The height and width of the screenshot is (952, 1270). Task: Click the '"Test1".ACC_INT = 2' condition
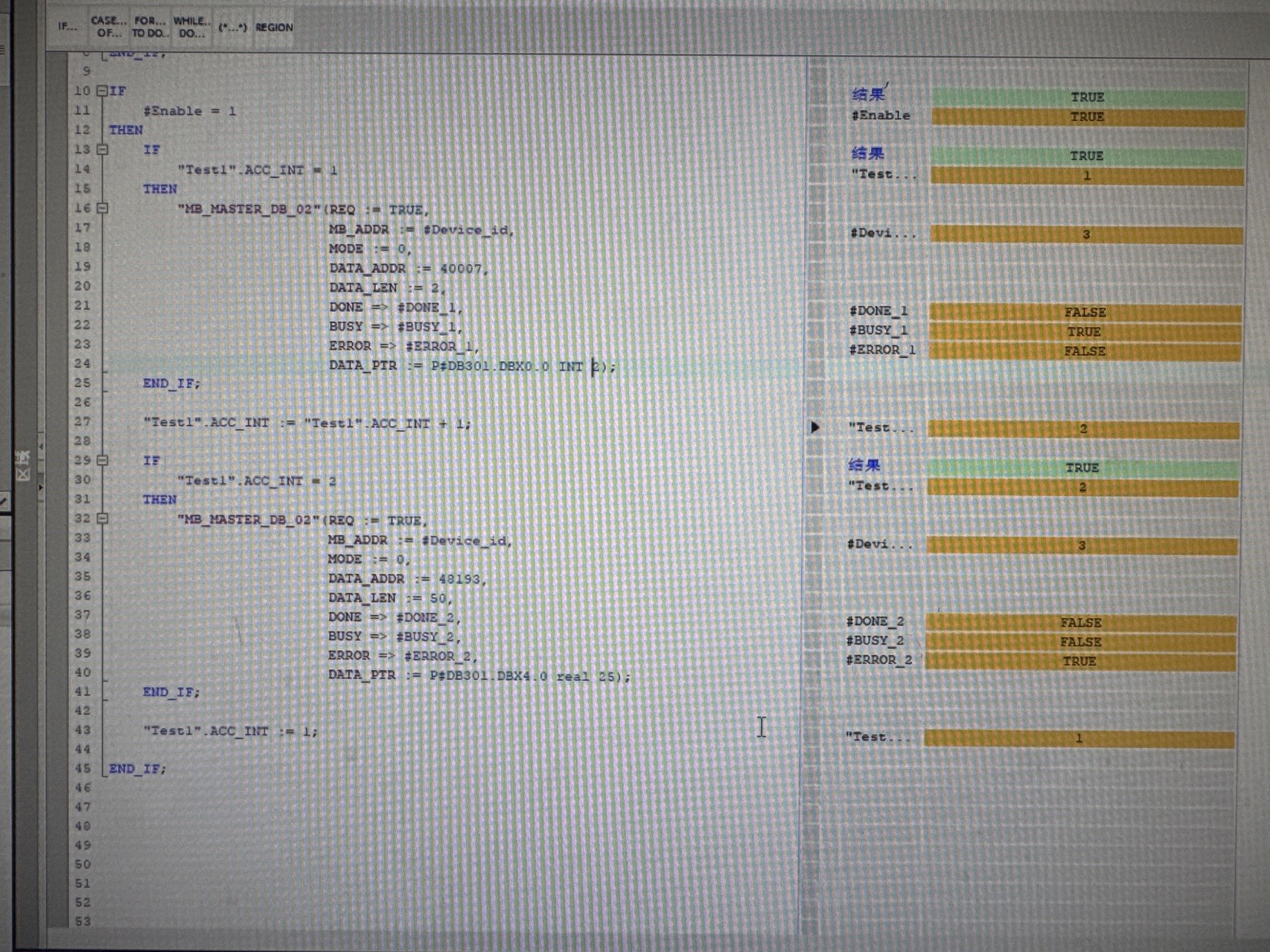(257, 481)
